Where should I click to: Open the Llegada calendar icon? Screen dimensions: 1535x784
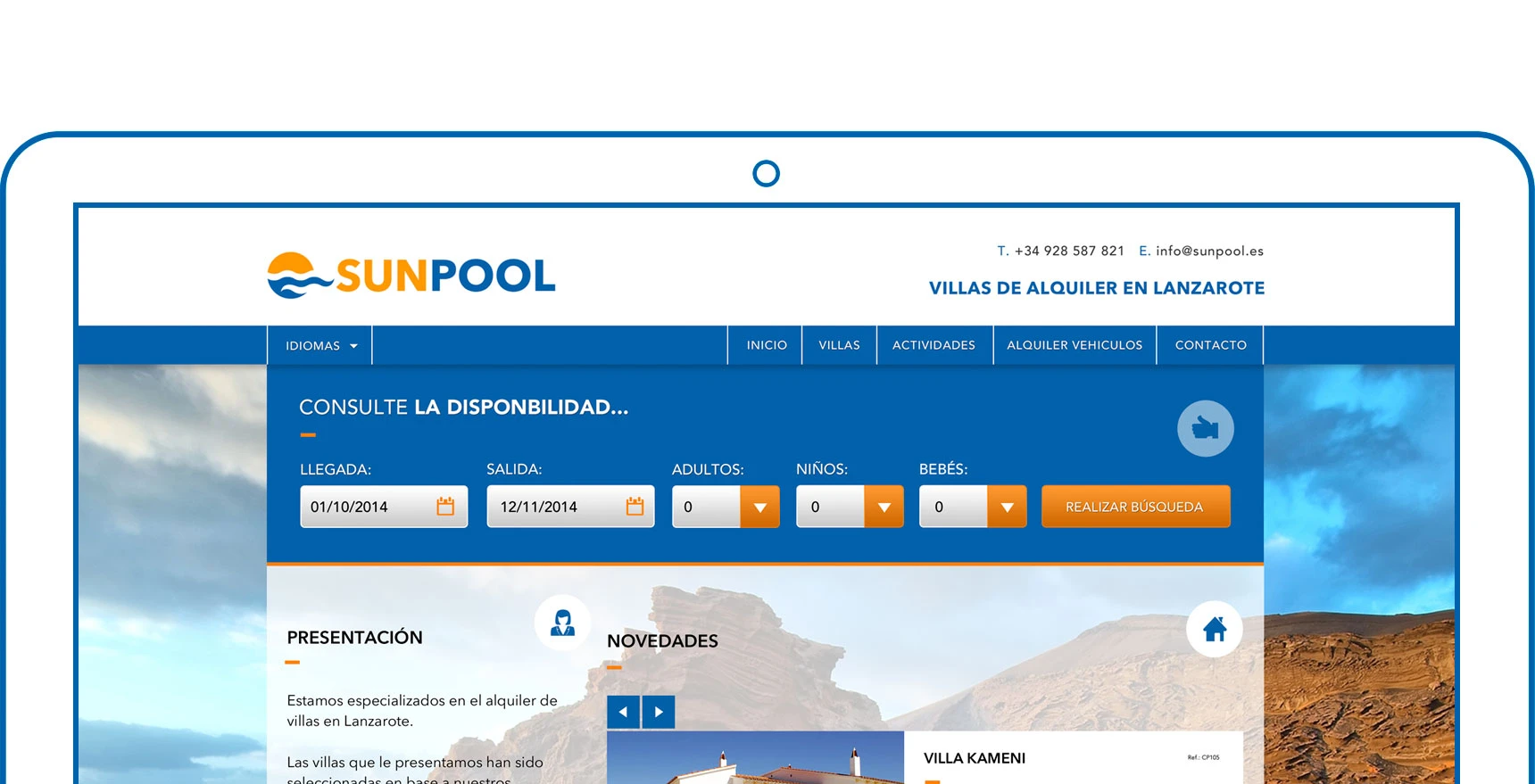445,507
